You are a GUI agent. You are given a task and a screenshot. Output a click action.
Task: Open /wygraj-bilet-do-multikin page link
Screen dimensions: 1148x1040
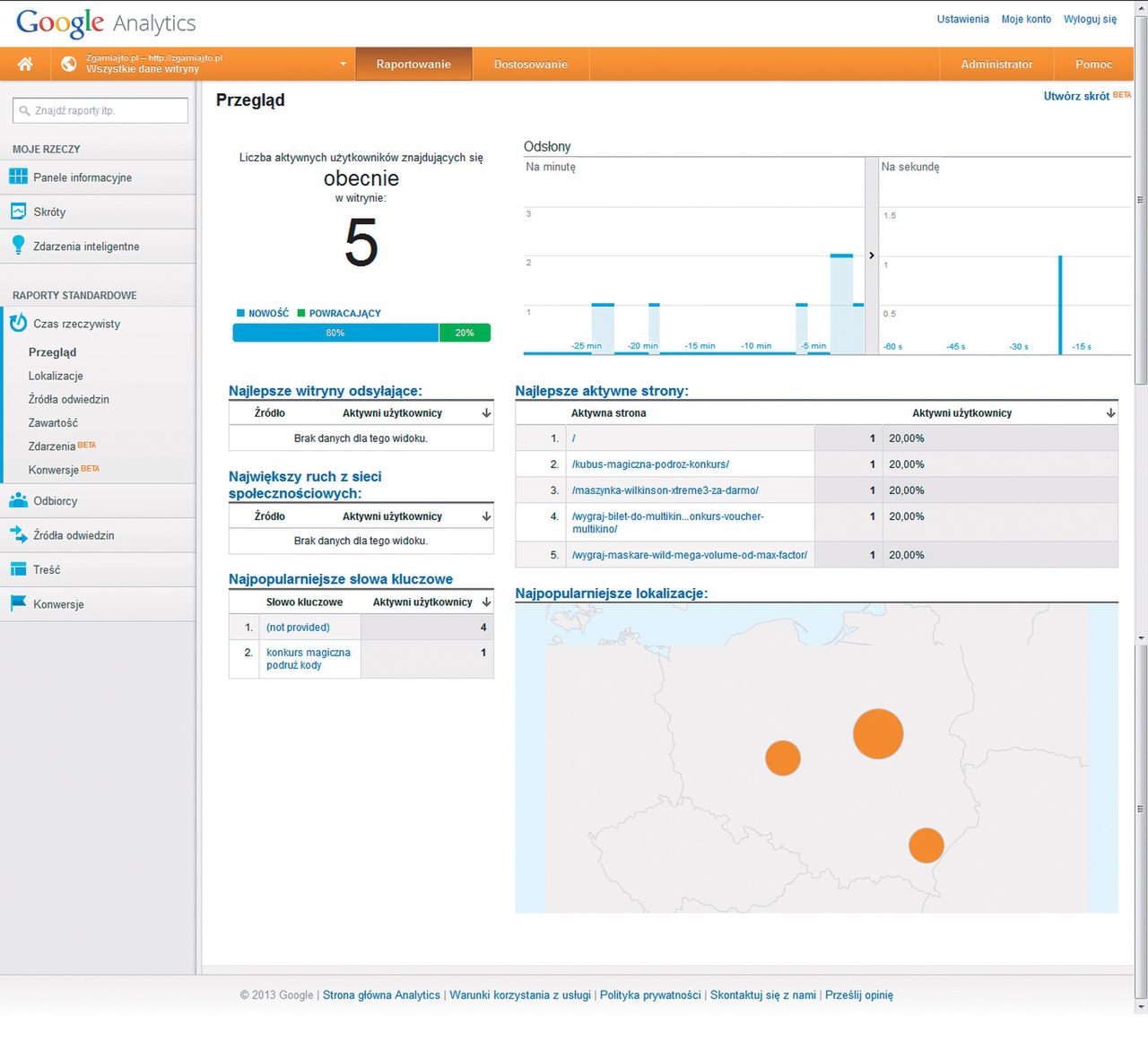pos(667,523)
